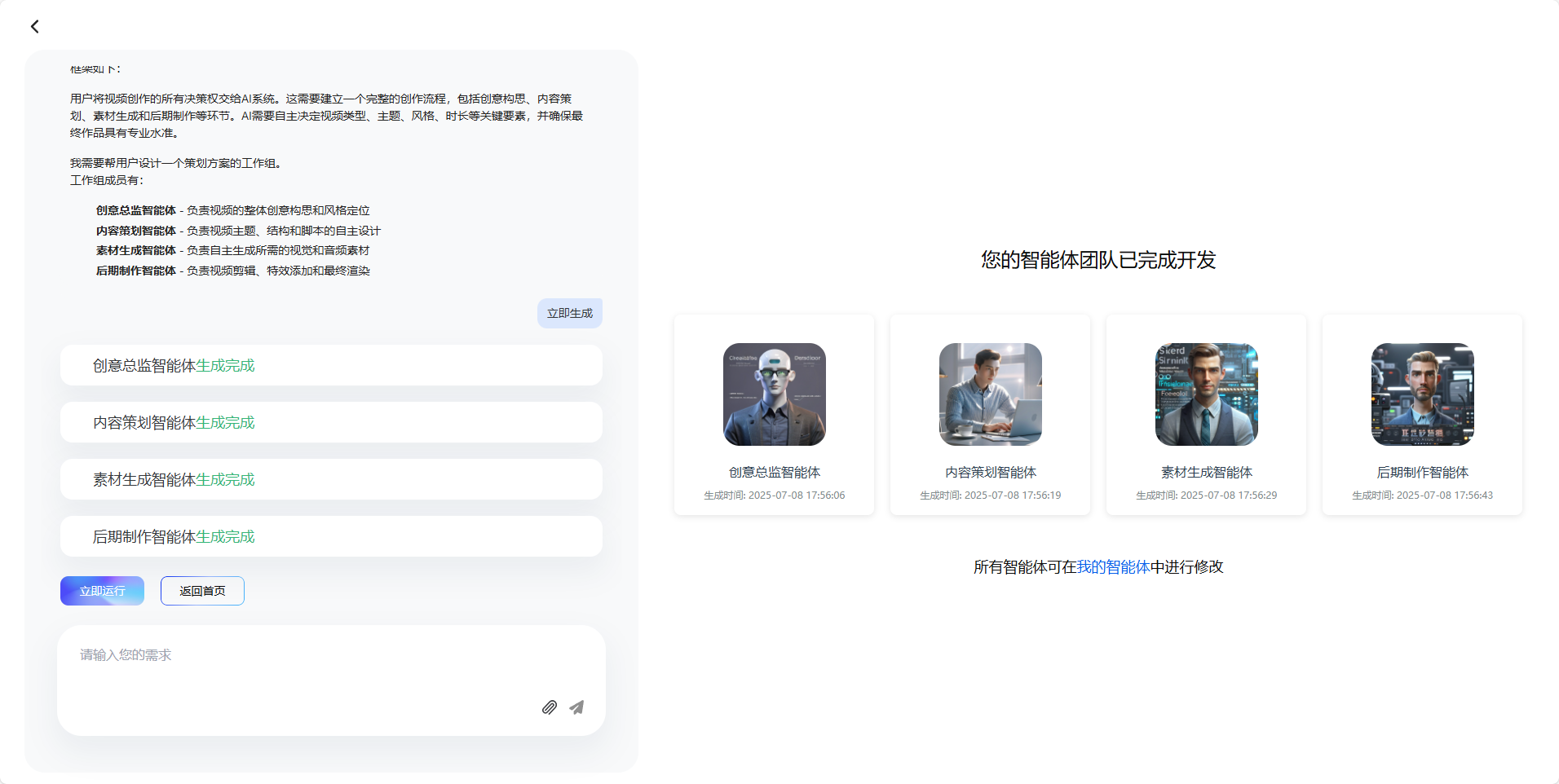Click the 创意总监智能体 card title
Screen dimensions: 1559x784
(775, 473)
